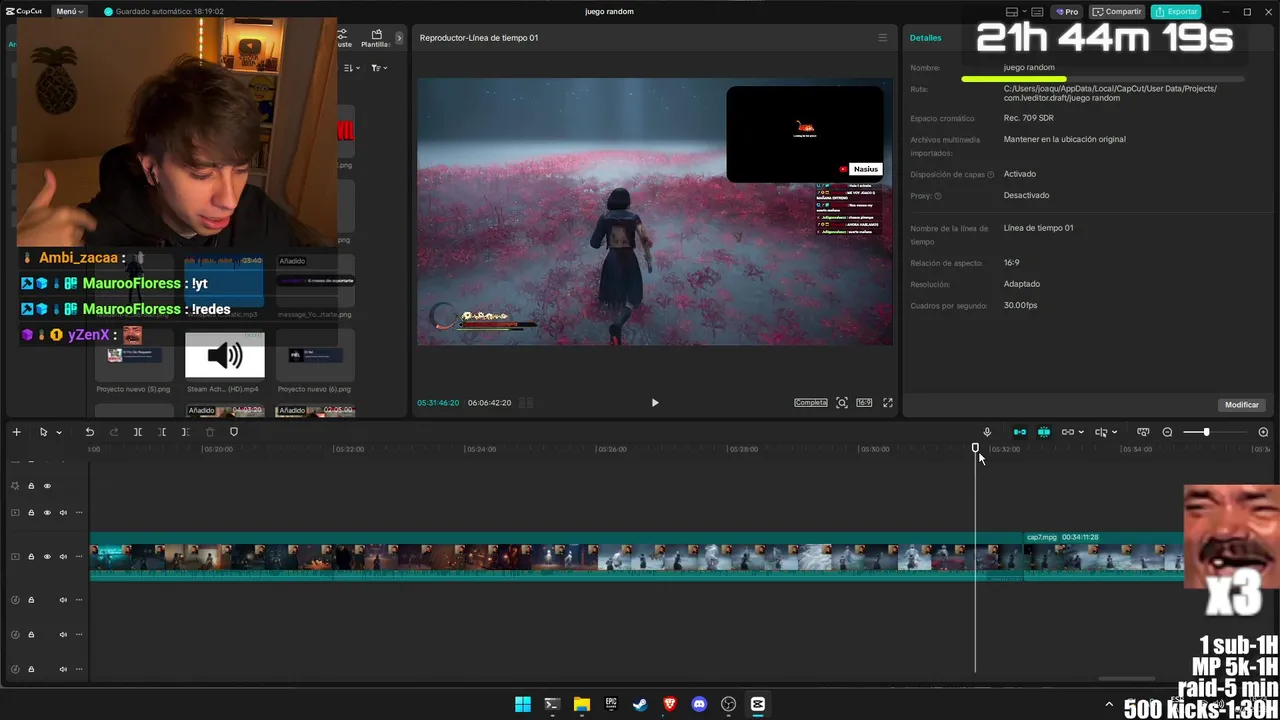This screenshot has width=1280, height=720.
Task: Click the current timecode 05:31:46:20
Action: pyautogui.click(x=438, y=403)
